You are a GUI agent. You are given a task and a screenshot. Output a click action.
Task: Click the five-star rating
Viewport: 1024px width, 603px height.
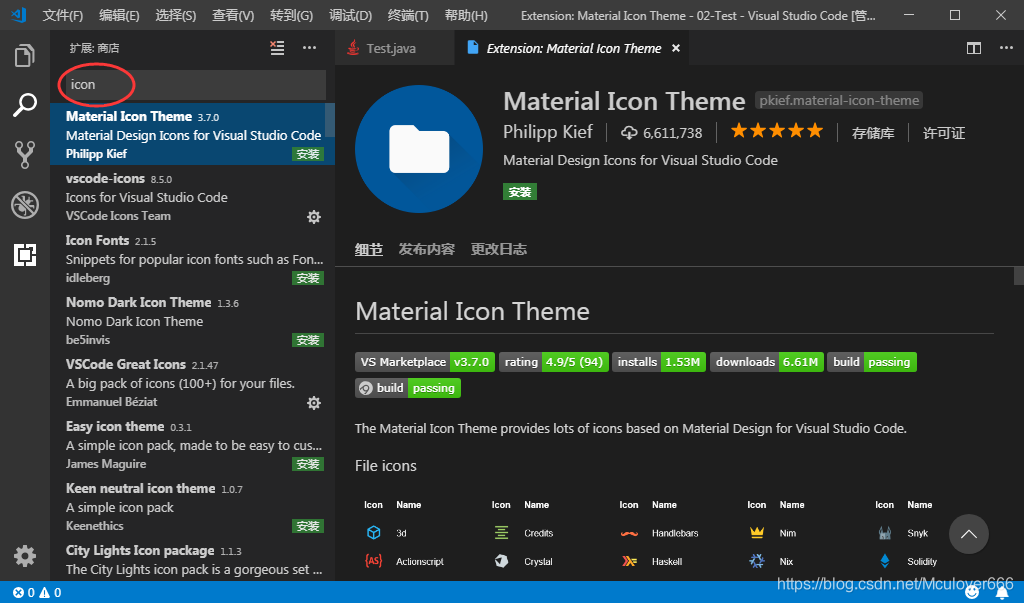(776, 131)
